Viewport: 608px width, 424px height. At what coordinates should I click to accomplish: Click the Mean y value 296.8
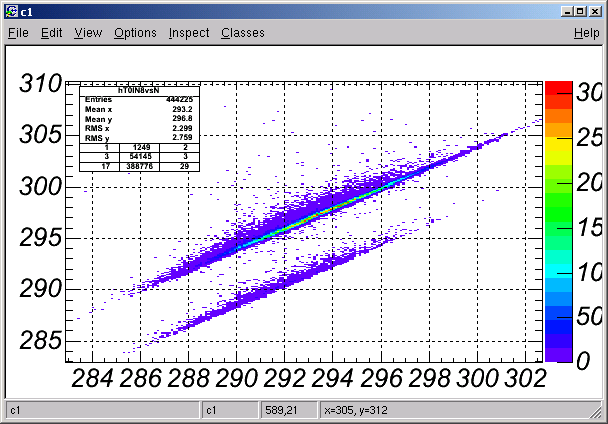(x=182, y=119)
